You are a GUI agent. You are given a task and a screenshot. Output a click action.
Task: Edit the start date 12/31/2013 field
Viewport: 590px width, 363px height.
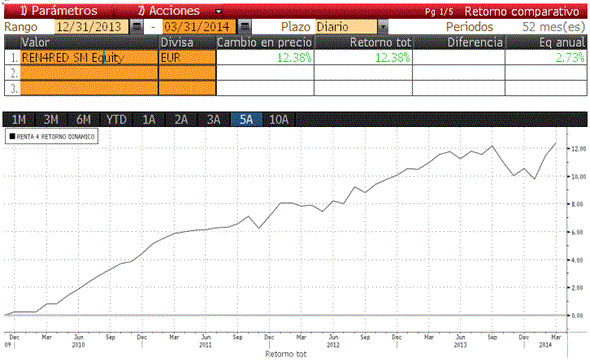pos(91,27)
